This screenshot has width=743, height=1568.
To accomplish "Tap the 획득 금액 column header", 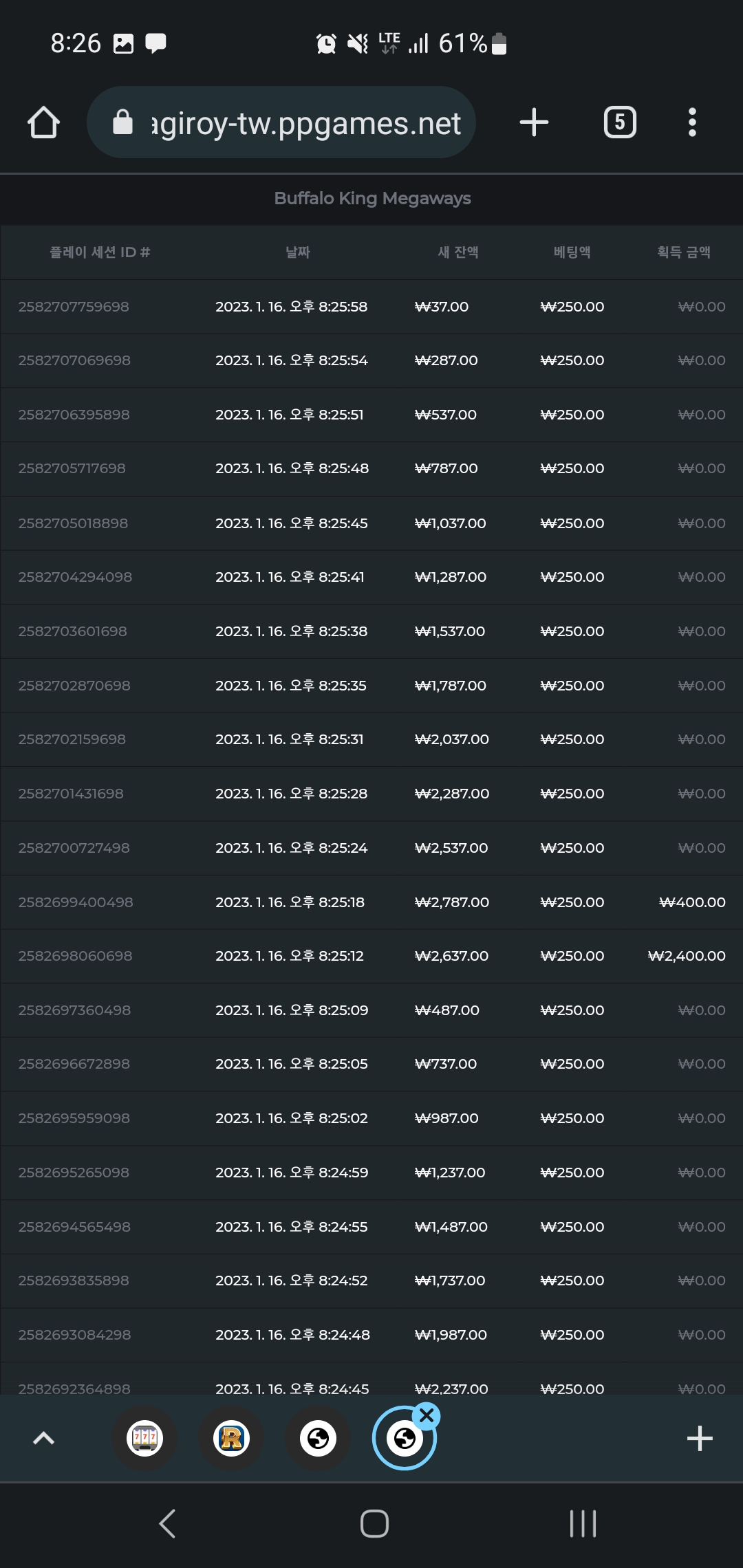I will tap(683, 252).
